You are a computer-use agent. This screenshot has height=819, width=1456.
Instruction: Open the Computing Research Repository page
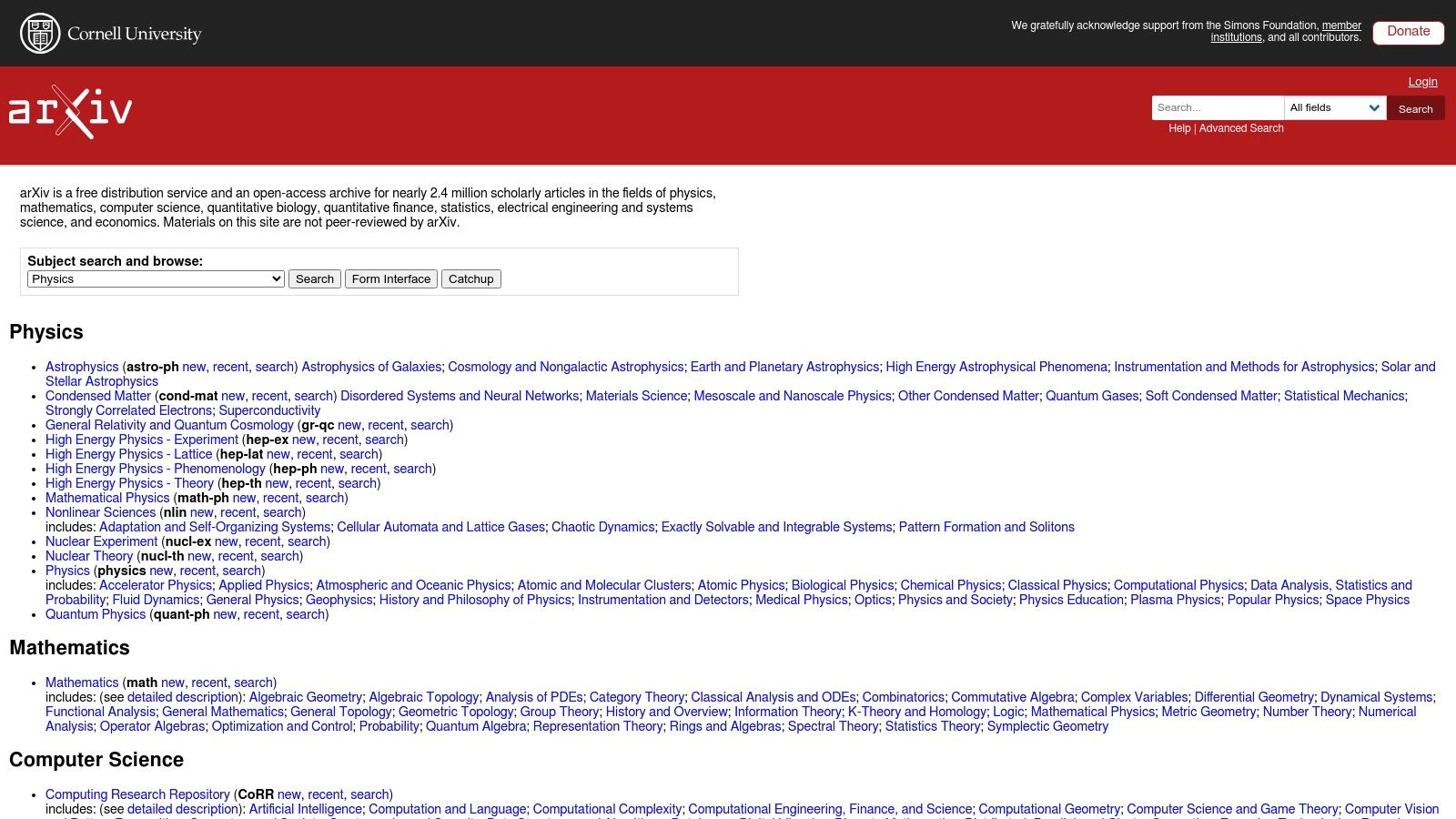(x=138, y=794)
